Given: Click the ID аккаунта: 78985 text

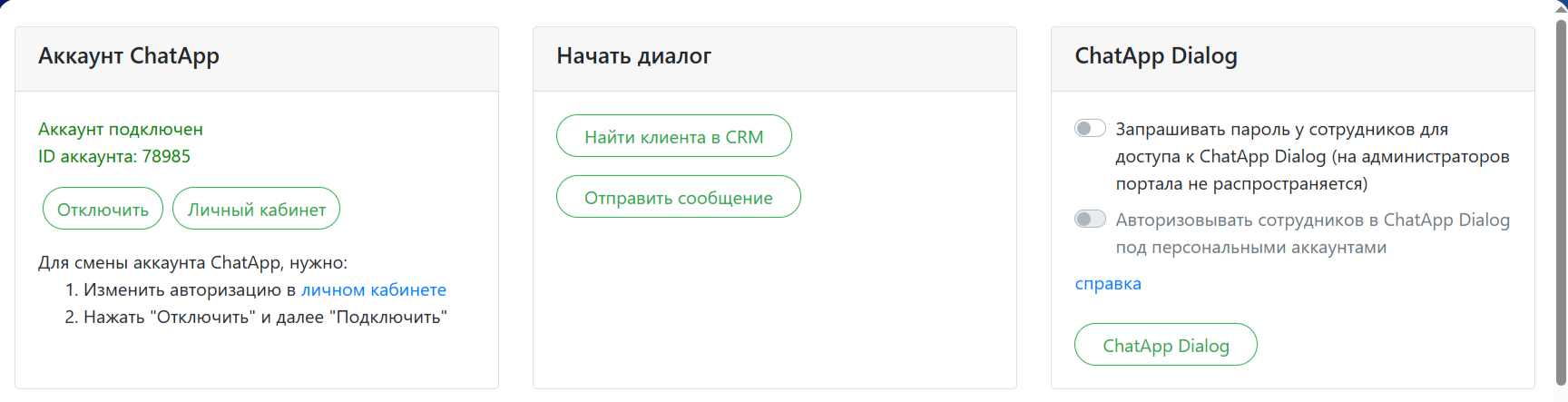Looking at the screenshot, I should pos(114,157).
